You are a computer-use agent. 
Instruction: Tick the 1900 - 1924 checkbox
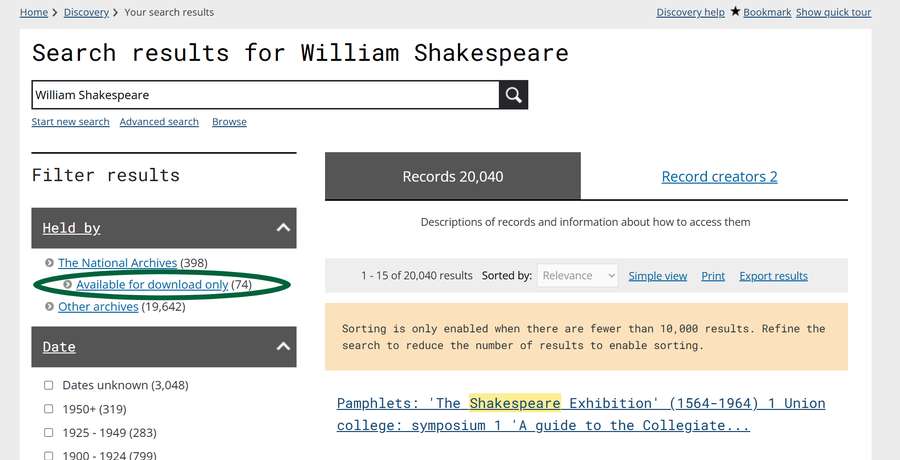(x=49, y=455)
